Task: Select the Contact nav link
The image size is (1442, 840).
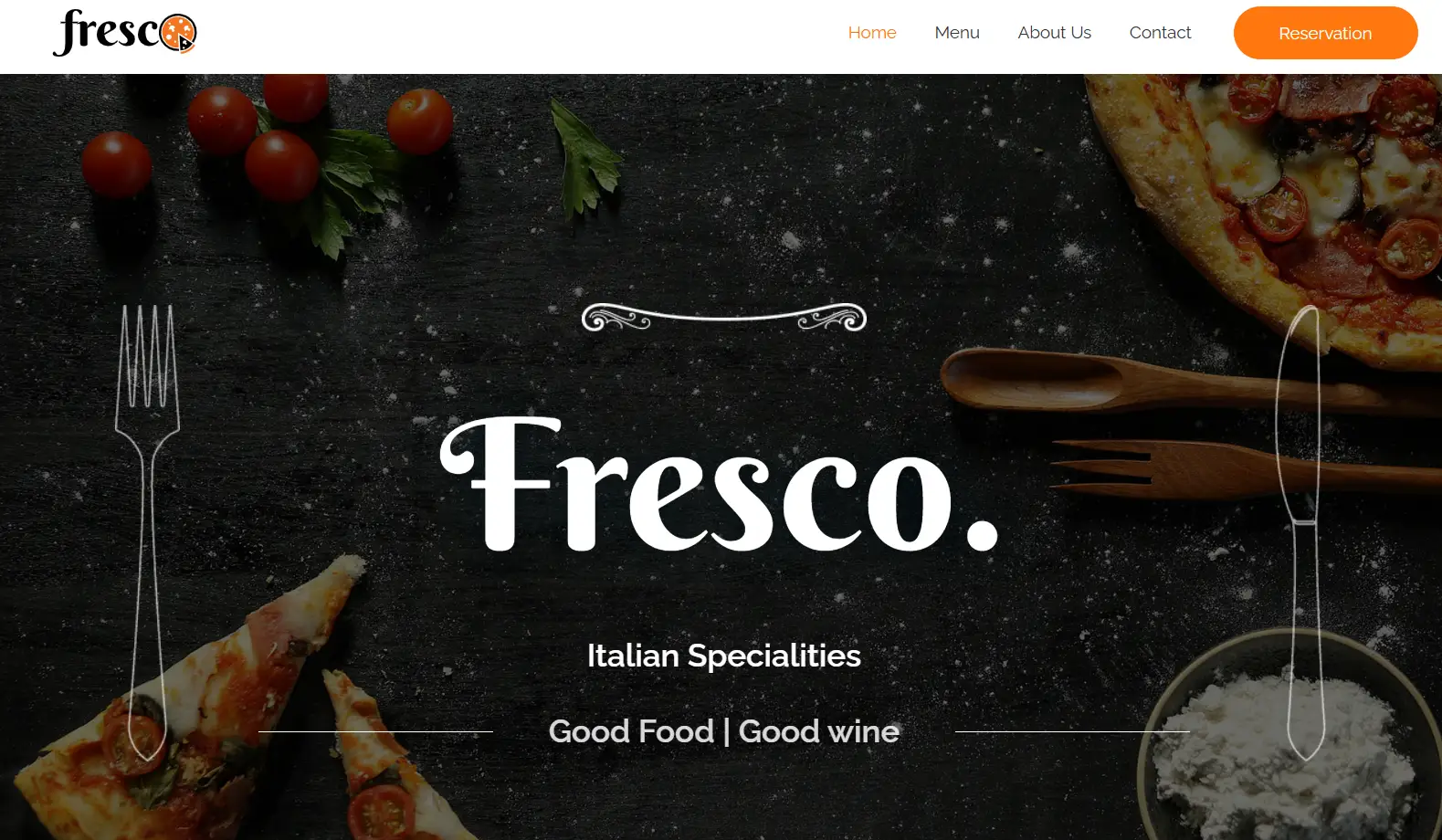Action: click(x=1160, y=33)
